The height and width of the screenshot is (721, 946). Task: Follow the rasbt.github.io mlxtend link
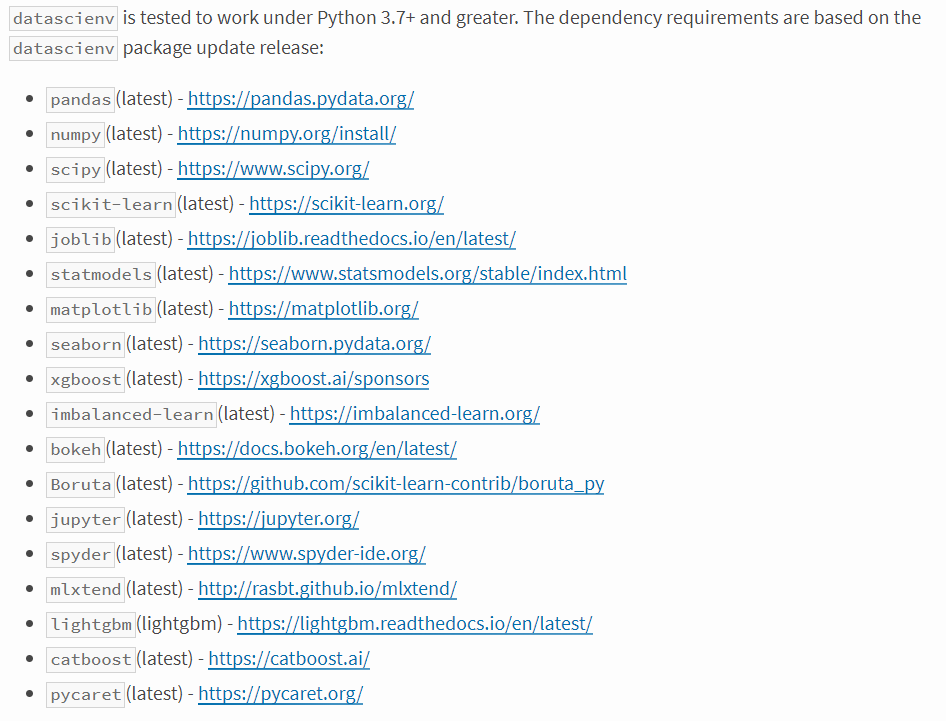pos(327,589)
